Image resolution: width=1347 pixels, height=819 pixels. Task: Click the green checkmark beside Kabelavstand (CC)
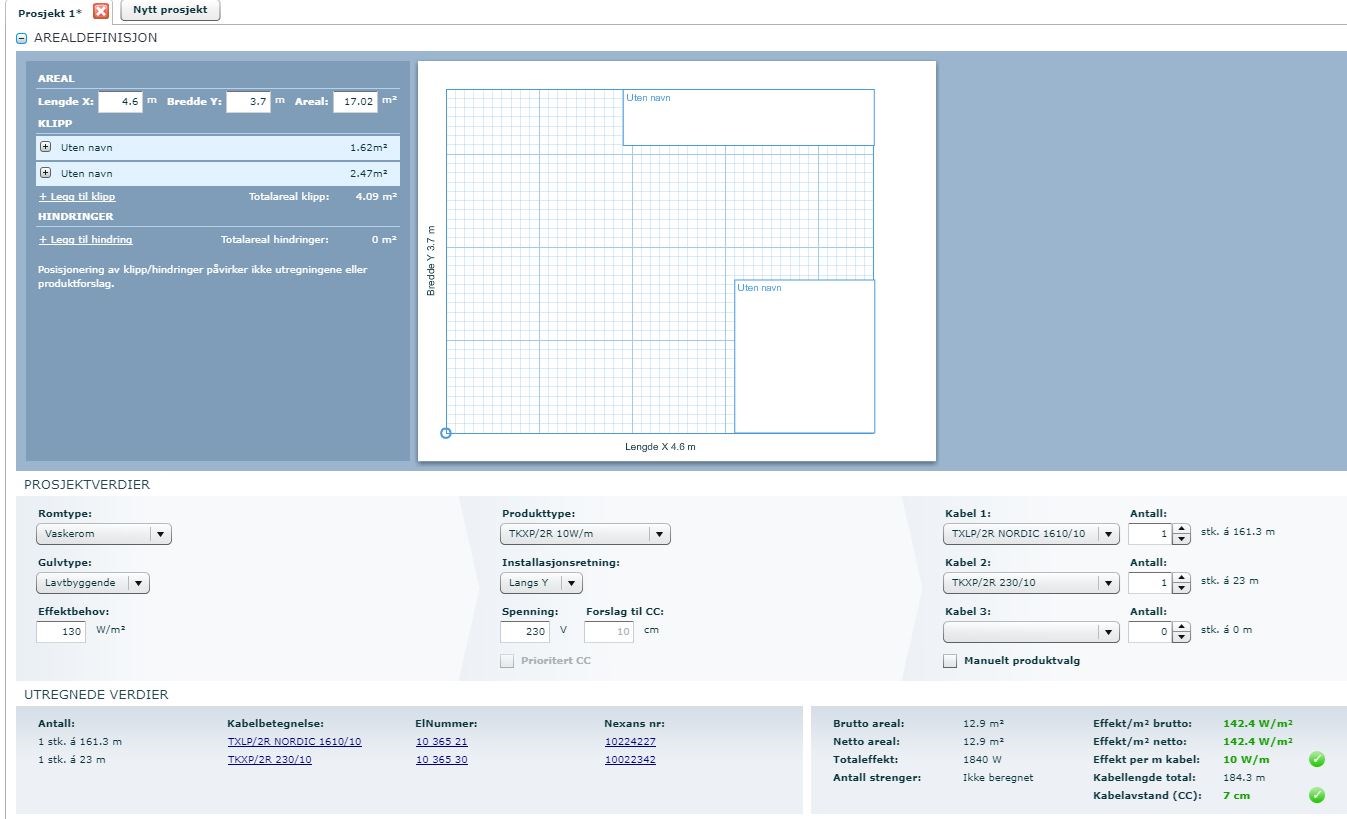(x=1317, y=796)
